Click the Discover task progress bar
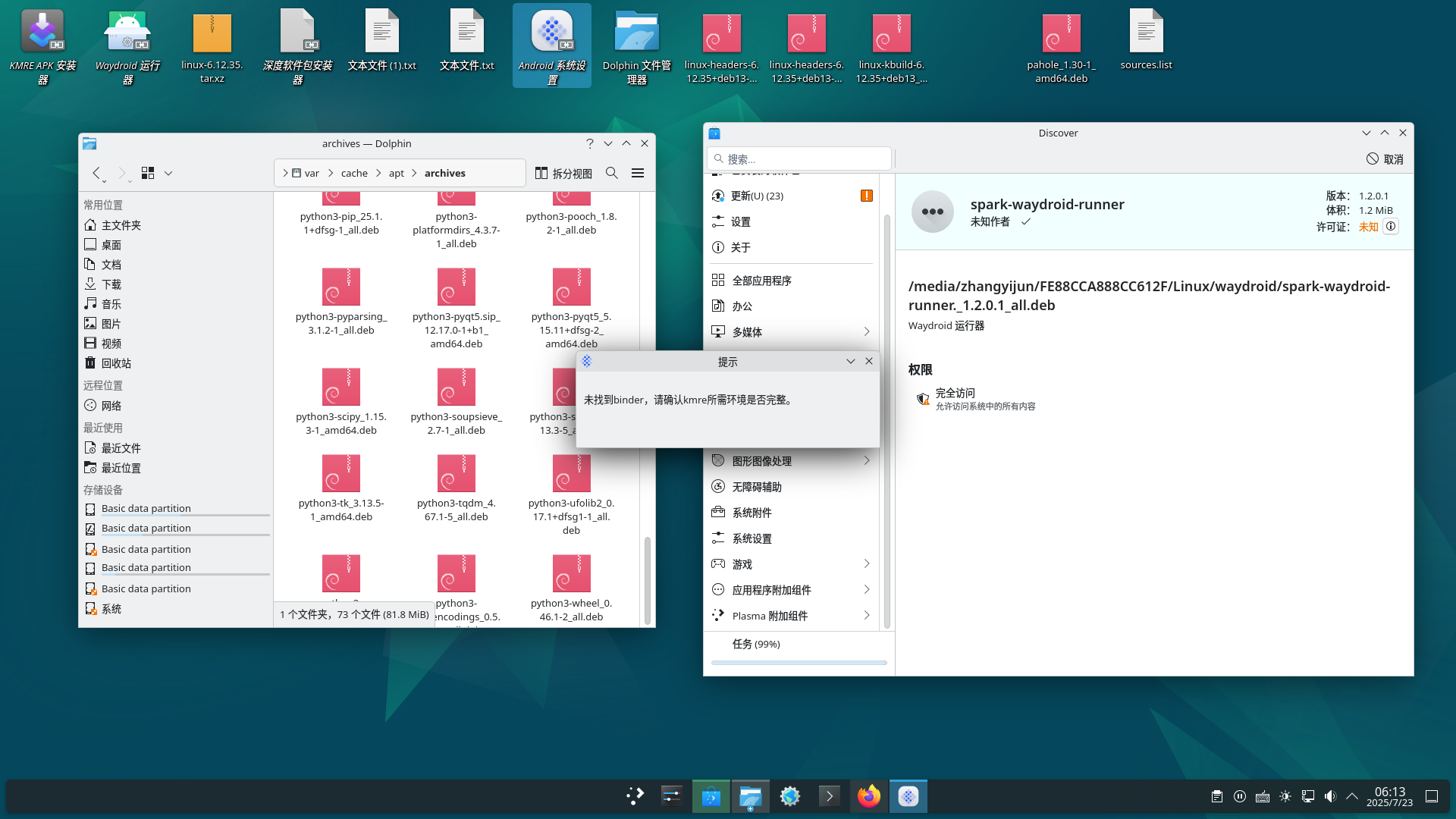This screenshot has width=1456, height=819. tap(799, 663)
